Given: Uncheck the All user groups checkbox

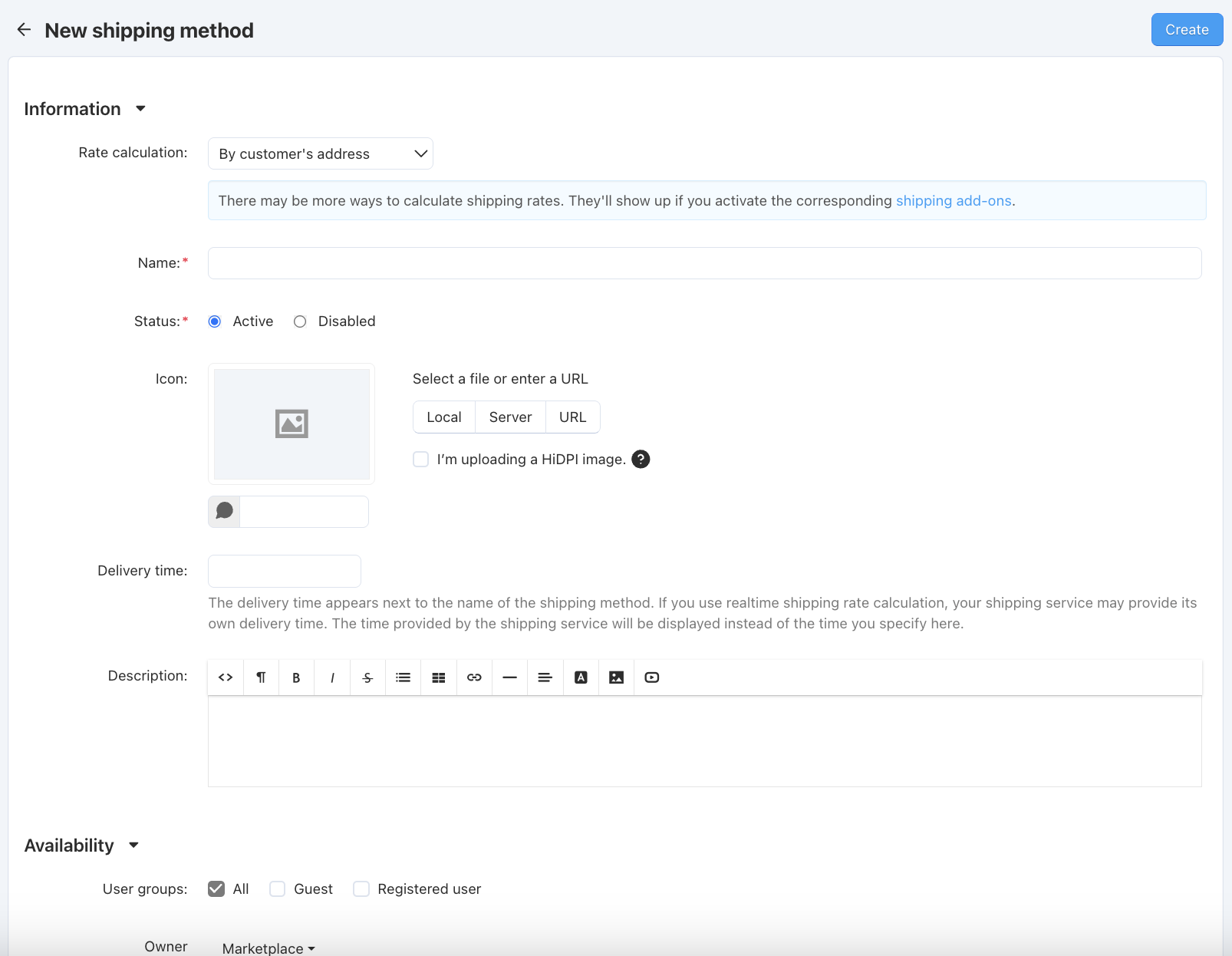Looking at the screenshot, I should pos(216,888).
